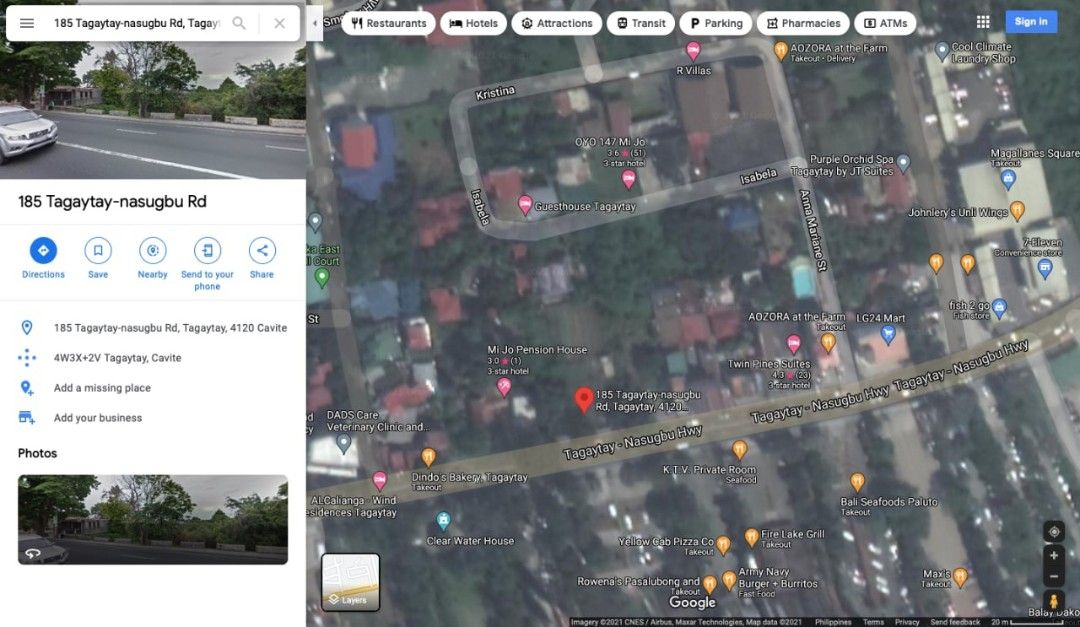Select fish 2 go store pin
Image resolution: width=1080 pixels, height=627 pixels.
point(999,308)
